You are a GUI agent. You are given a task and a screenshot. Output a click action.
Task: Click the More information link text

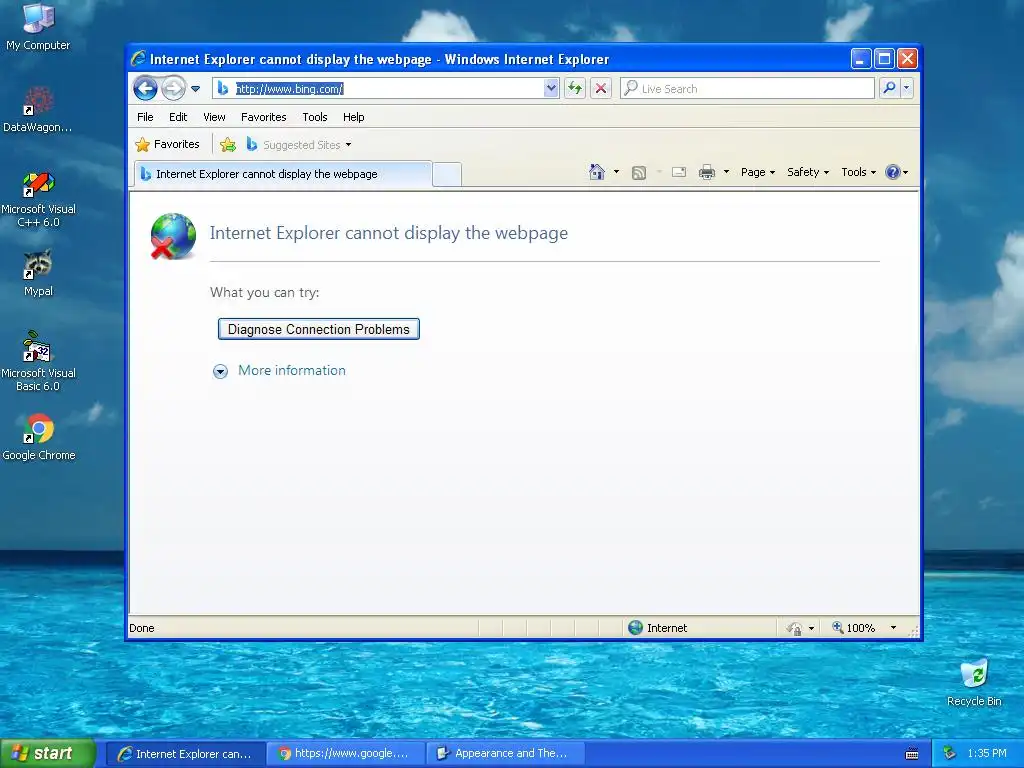(x=292, y=370)
